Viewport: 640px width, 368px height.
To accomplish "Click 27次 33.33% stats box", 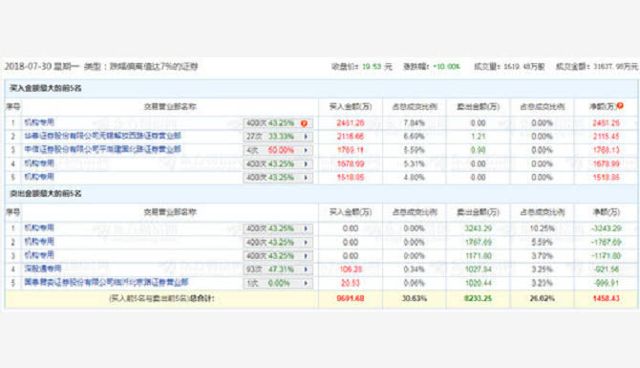I will point(278,137).
